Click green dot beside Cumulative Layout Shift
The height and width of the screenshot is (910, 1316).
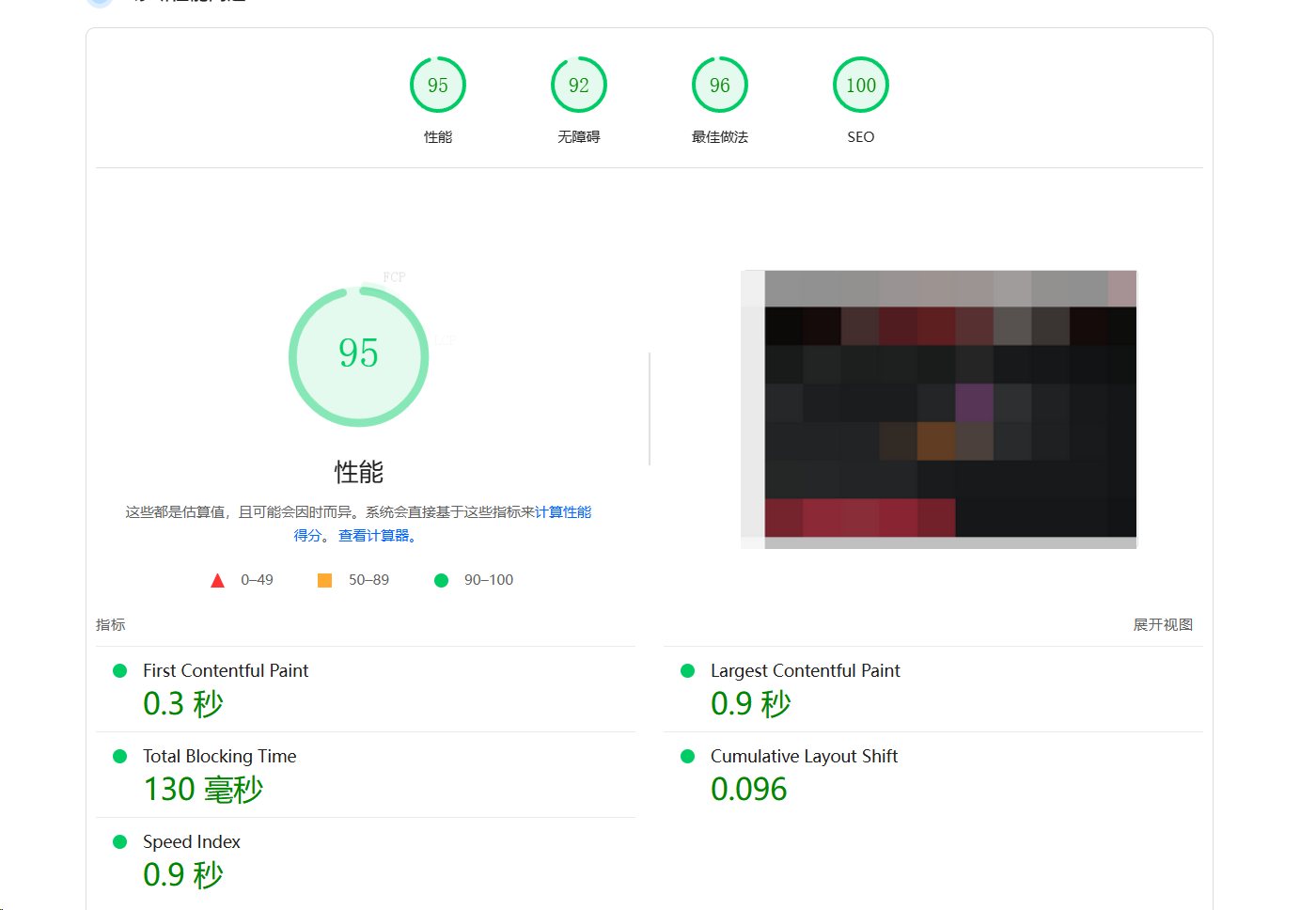(688, 757)
